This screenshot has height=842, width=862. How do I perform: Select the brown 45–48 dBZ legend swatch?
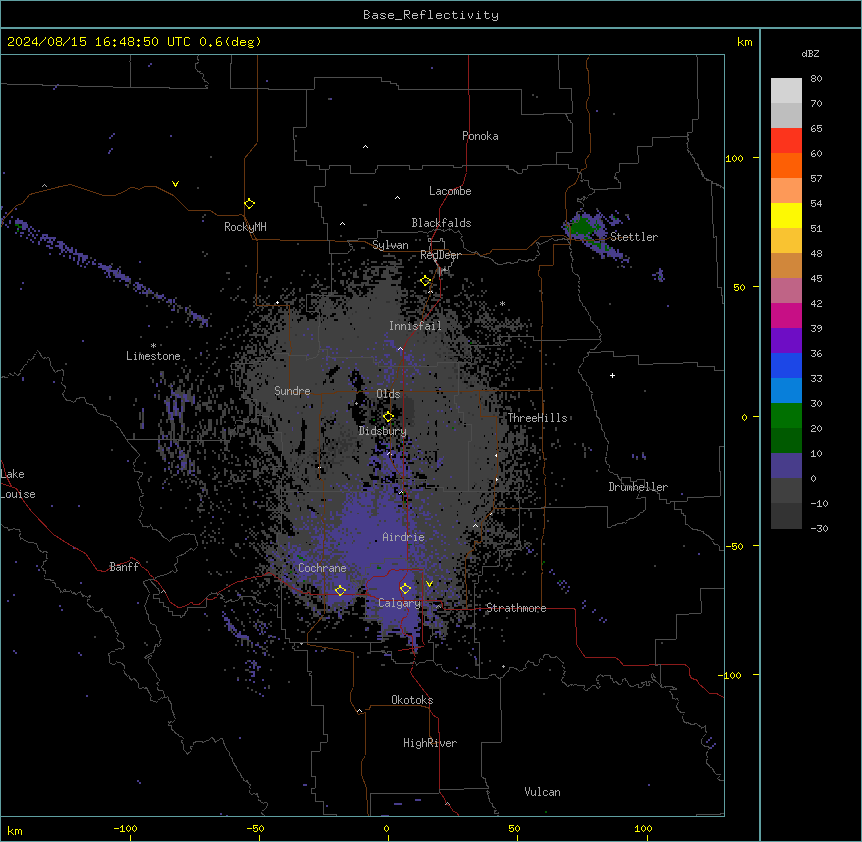click(786, 265)
